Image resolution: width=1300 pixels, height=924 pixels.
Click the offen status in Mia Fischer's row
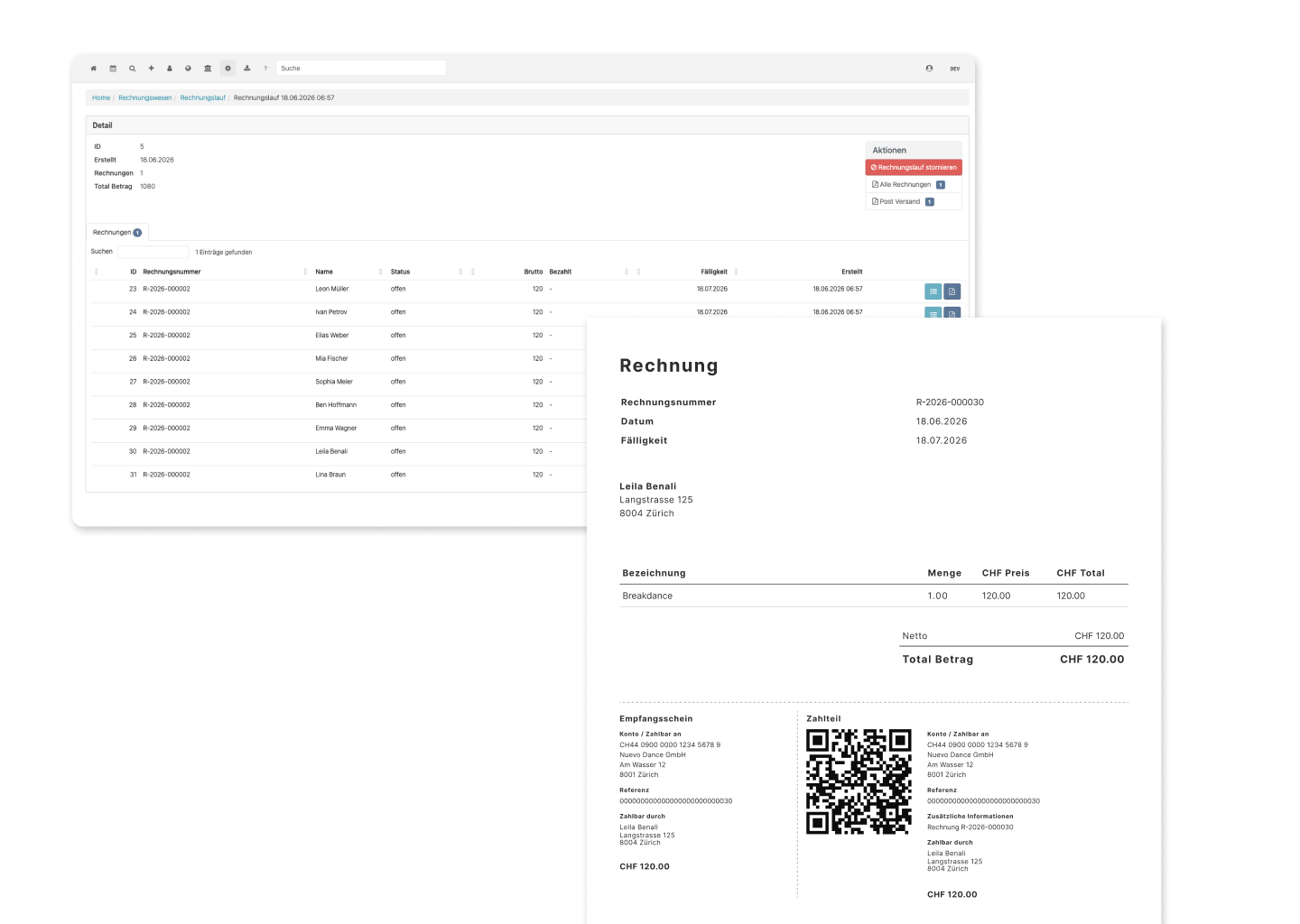[398, 359]
